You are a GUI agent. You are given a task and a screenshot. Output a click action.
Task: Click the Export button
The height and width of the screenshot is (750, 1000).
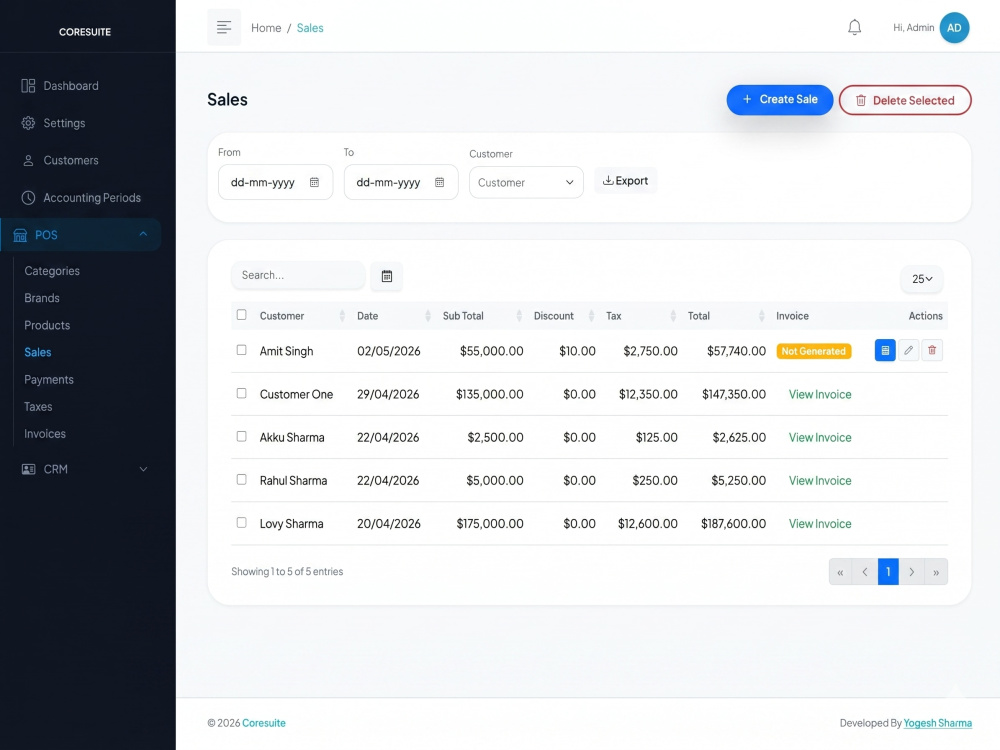click(626, 180)
